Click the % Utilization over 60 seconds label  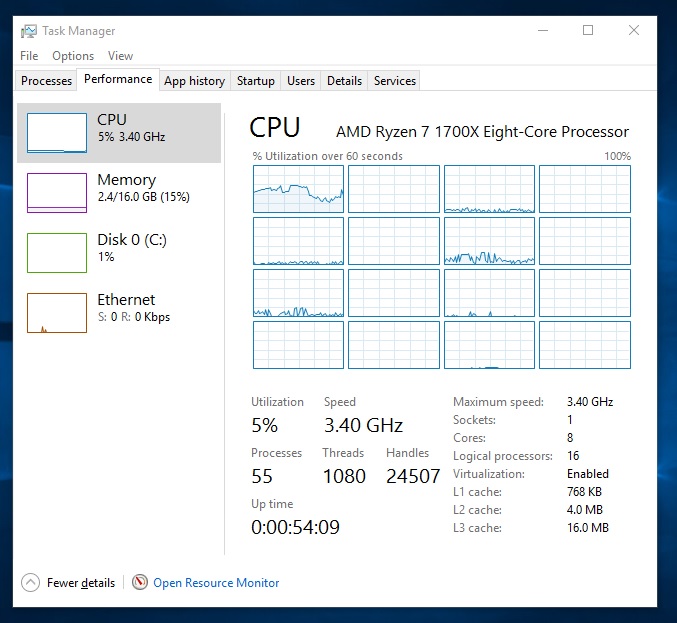click(327, 156)
